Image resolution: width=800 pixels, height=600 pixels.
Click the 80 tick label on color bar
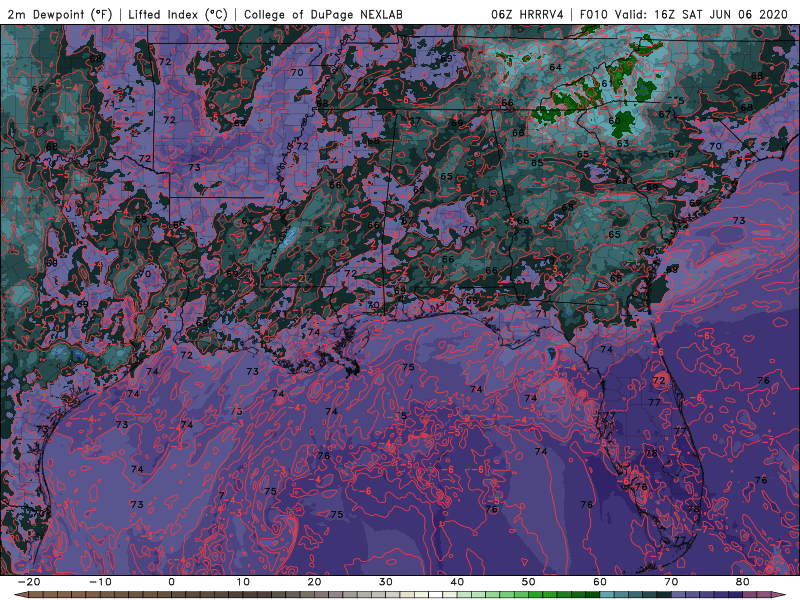coord(743,582)
